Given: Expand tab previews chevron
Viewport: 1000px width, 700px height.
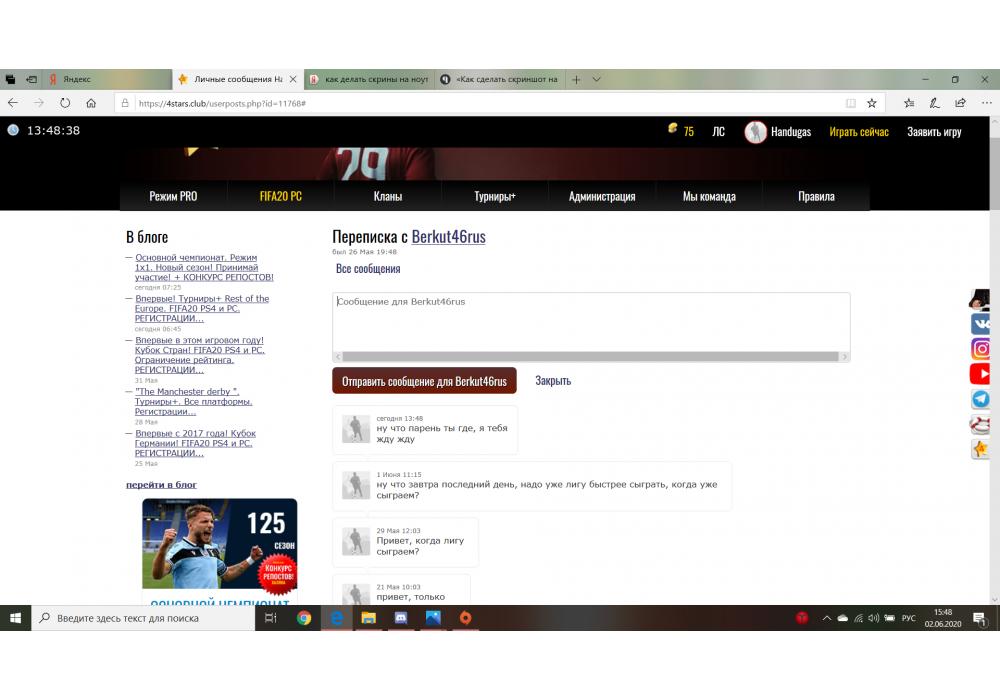Looking at the screenshot, I should pyautogui.click(x=596, y=80).
